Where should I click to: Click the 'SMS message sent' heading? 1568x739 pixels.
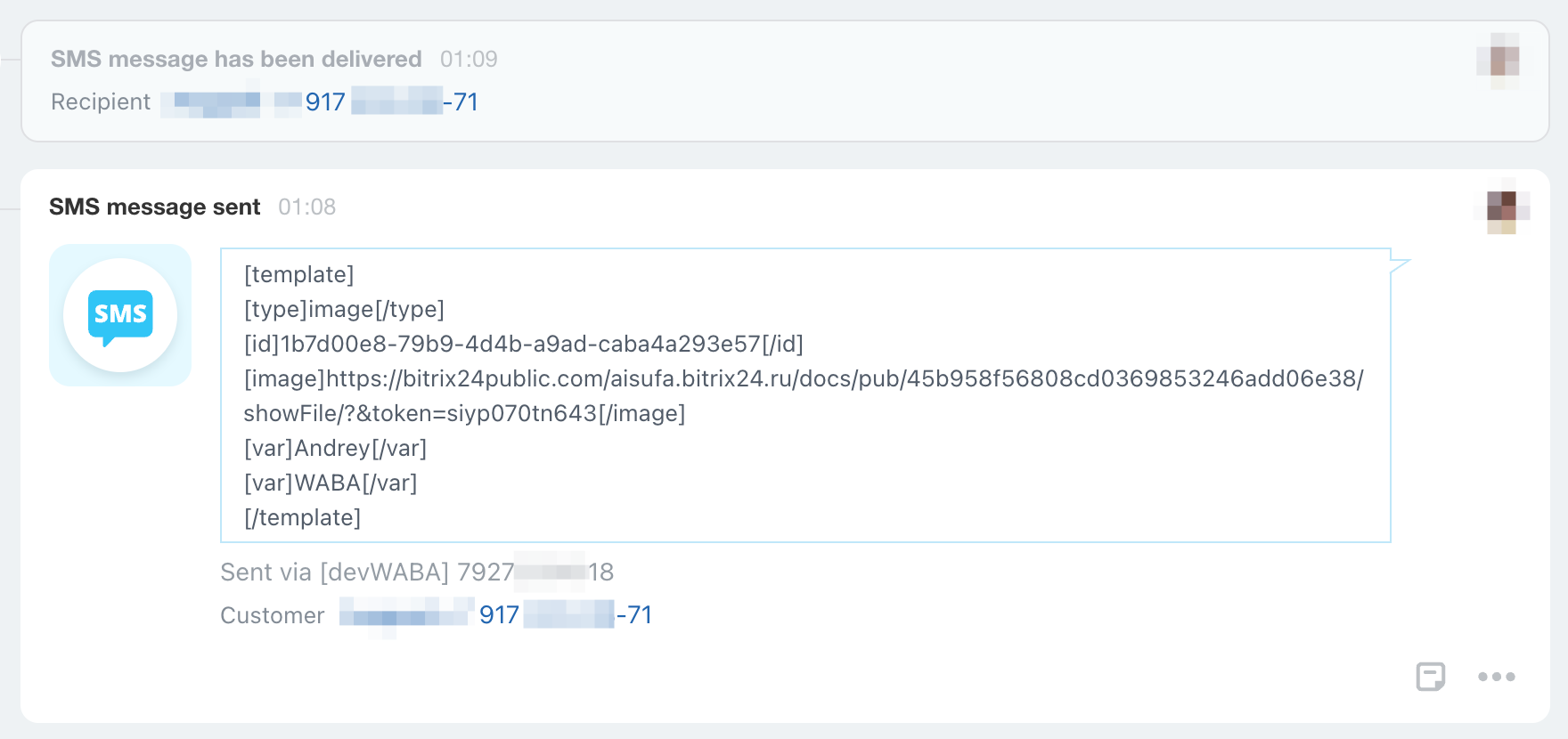(155, 207)
